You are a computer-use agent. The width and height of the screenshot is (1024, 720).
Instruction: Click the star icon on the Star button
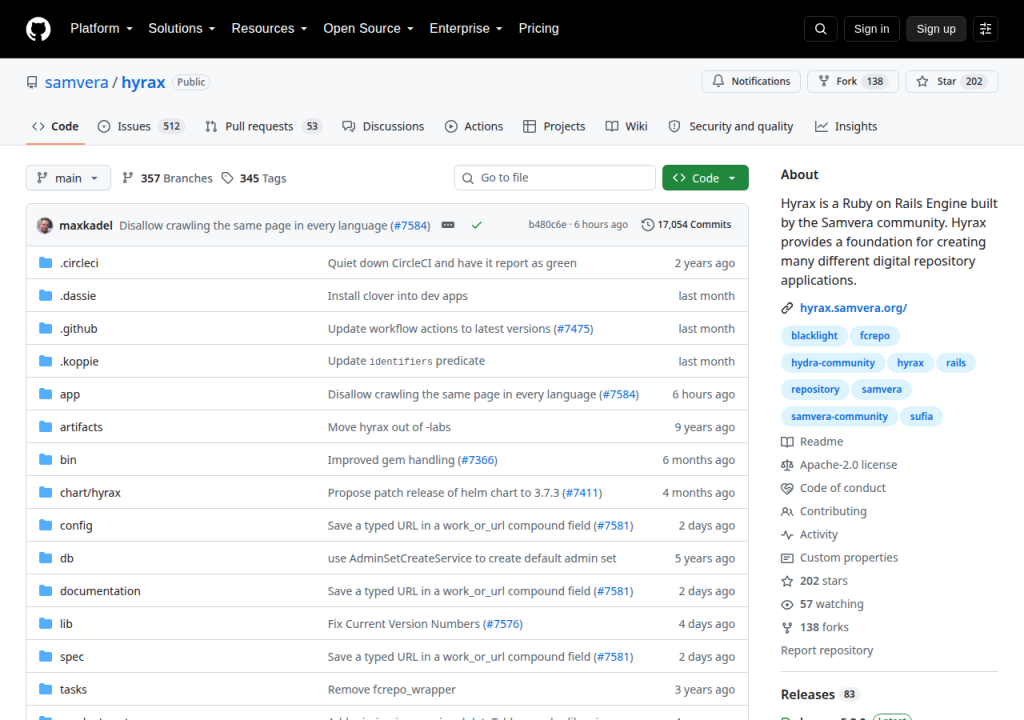click(x=922, y=81)
